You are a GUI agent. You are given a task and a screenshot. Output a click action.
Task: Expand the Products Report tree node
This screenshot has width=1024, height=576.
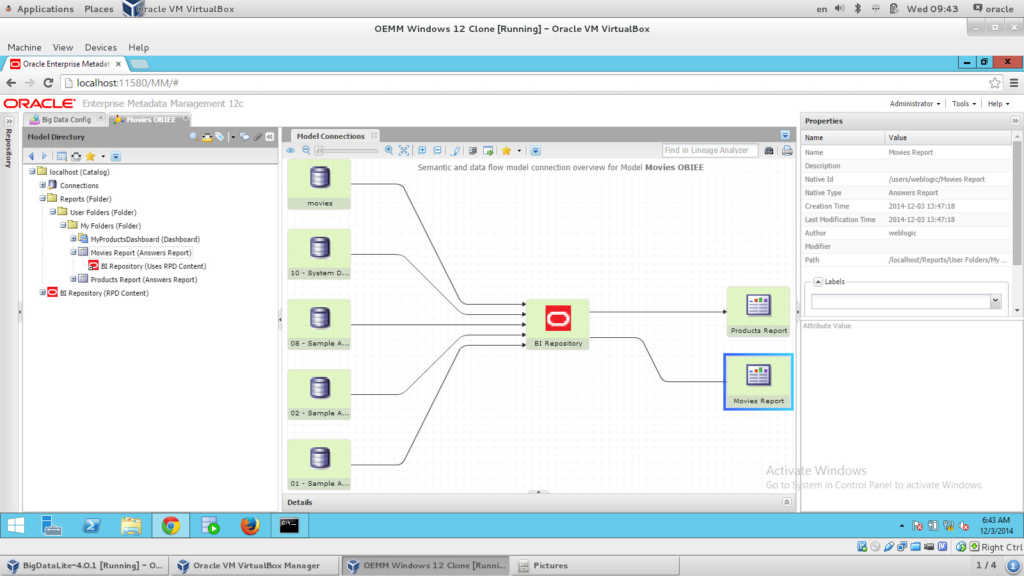pyautogui.click(x=73, y=279)
